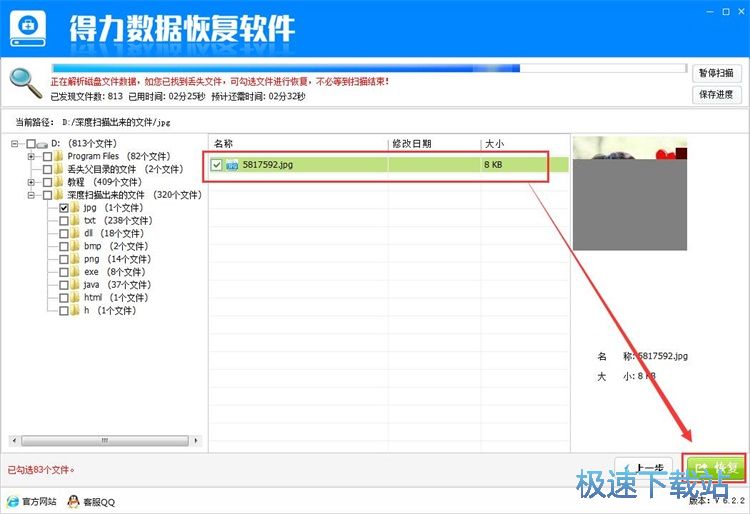Check the exe folder checkbox
Viewport: 750px width, 514px height.
(x=64, y=273)
